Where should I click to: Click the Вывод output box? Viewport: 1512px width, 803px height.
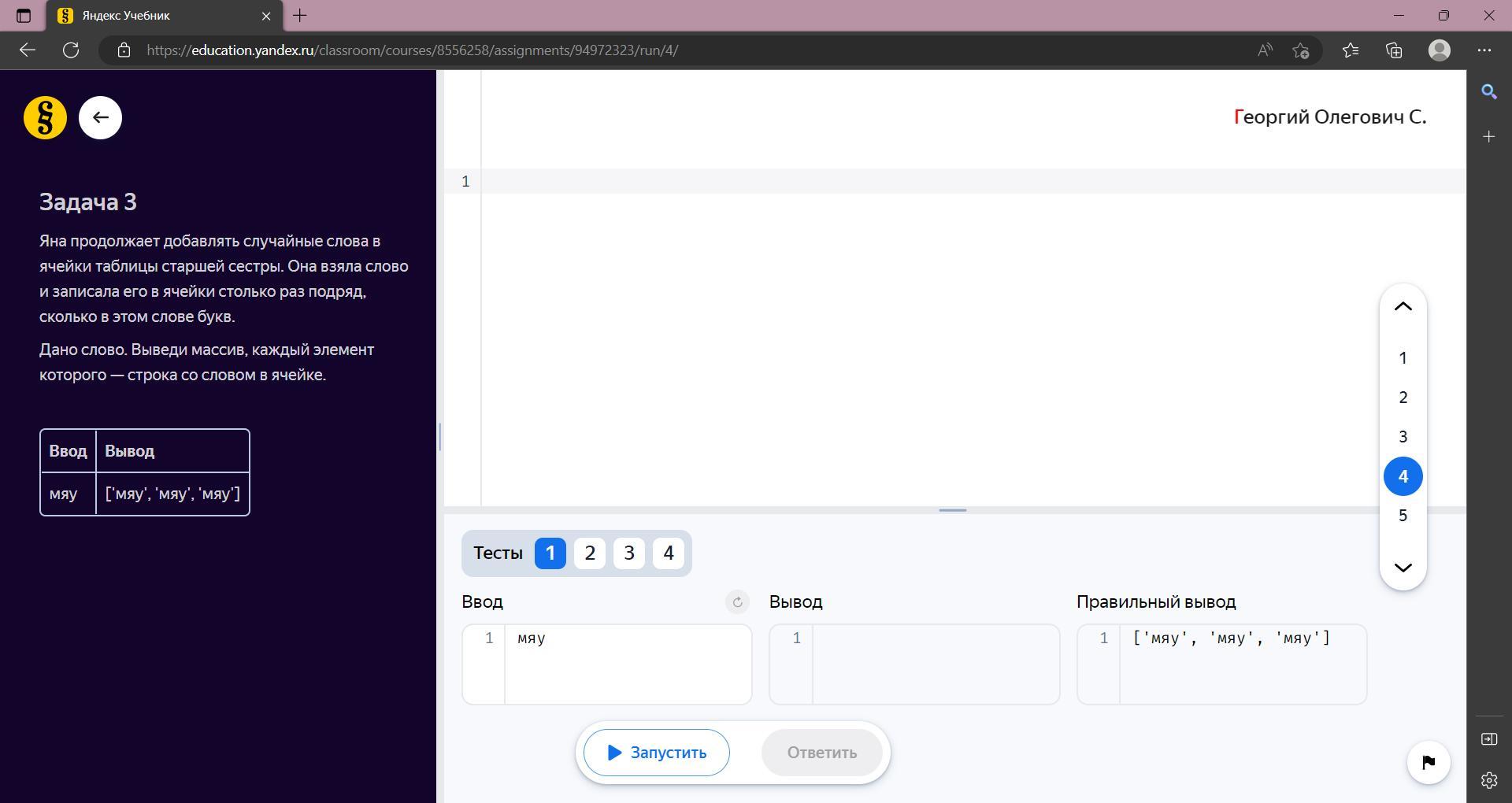[x=914, y=664]
